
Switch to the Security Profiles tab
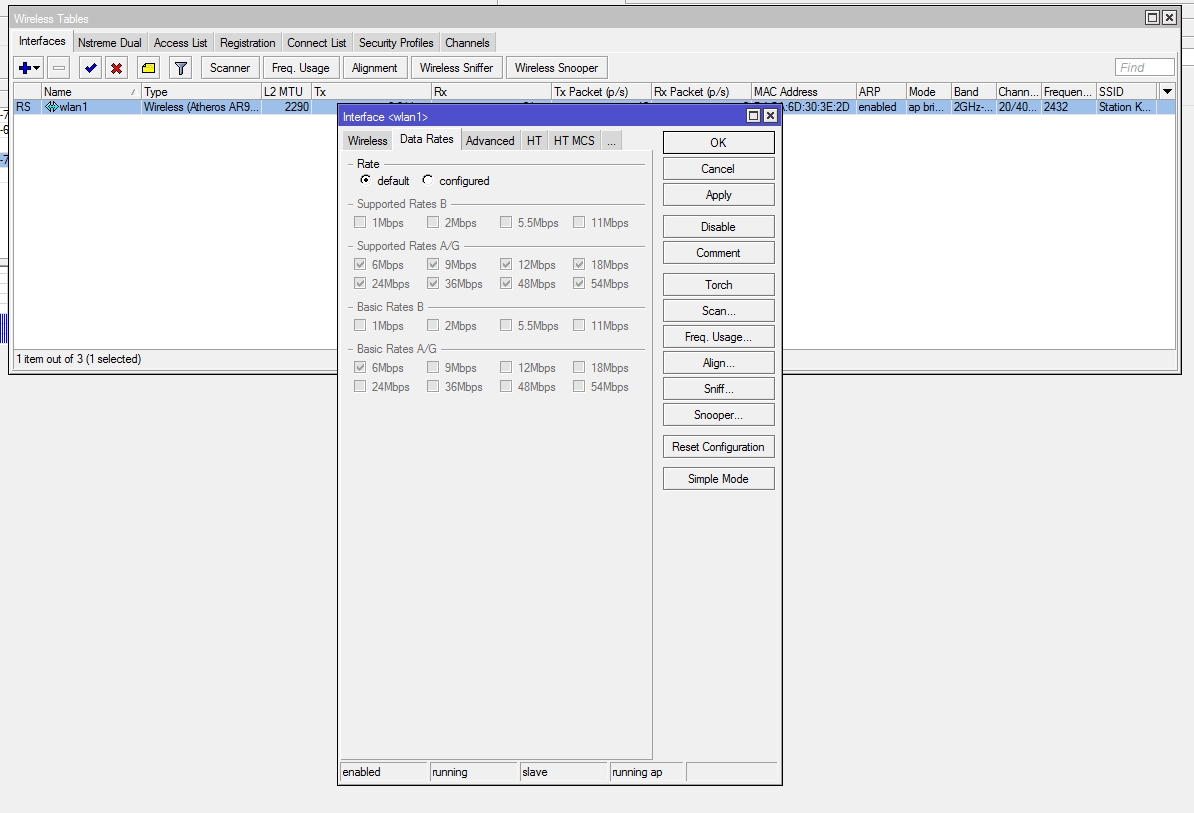[x=396, y=43]
